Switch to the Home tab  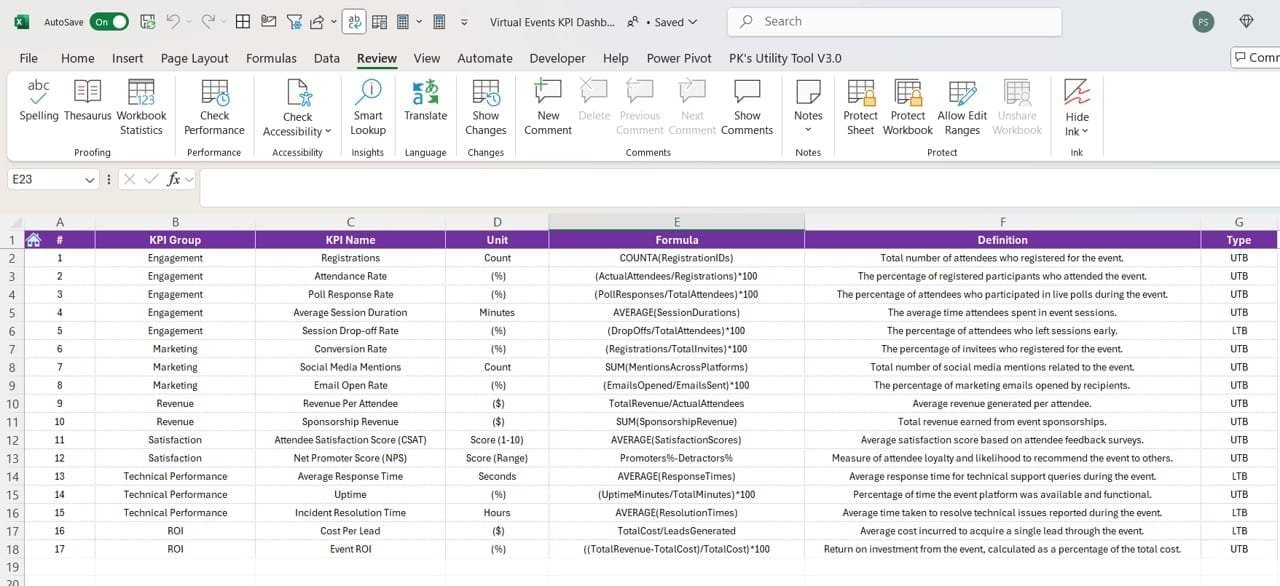(x=78, y=58)
